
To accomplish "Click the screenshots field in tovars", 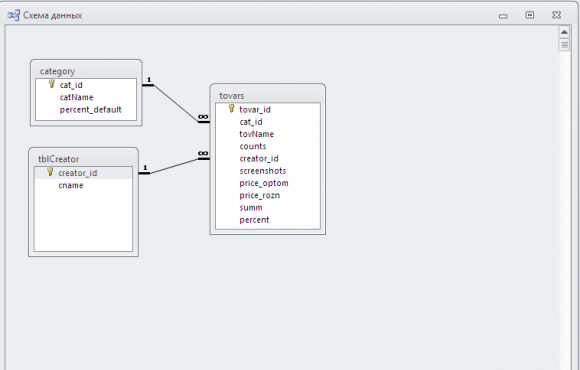I will coord(268,171).
